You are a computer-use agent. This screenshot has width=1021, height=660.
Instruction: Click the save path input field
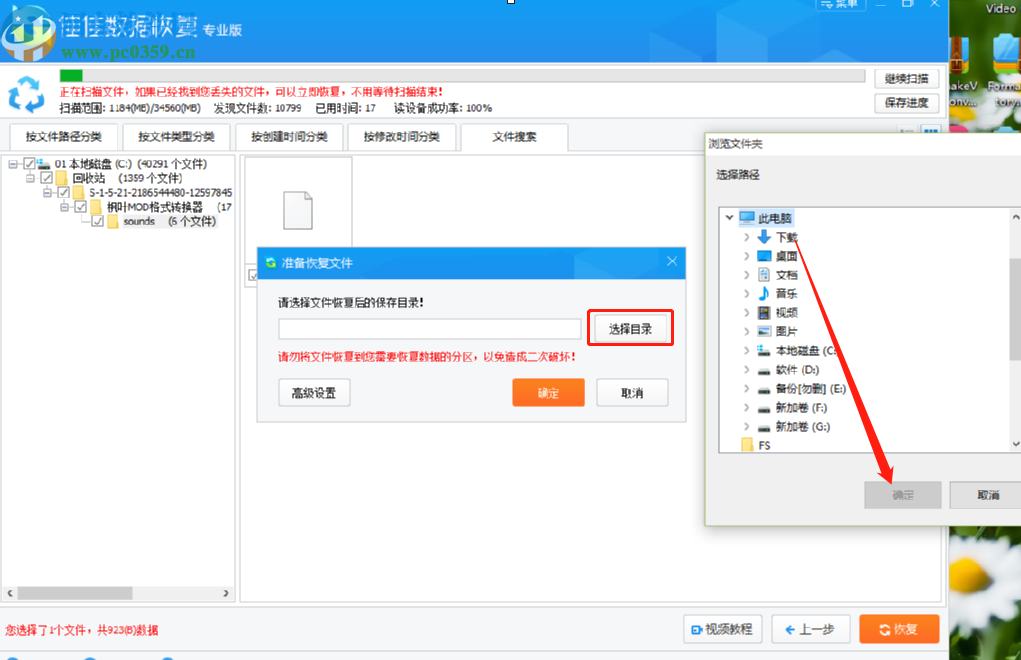[429, 328]
